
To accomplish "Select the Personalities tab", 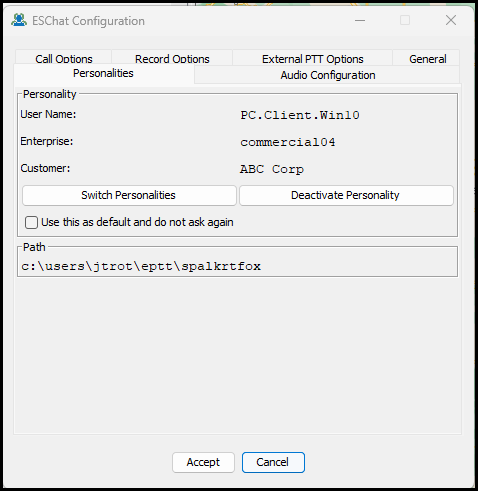I will (103, 74).
